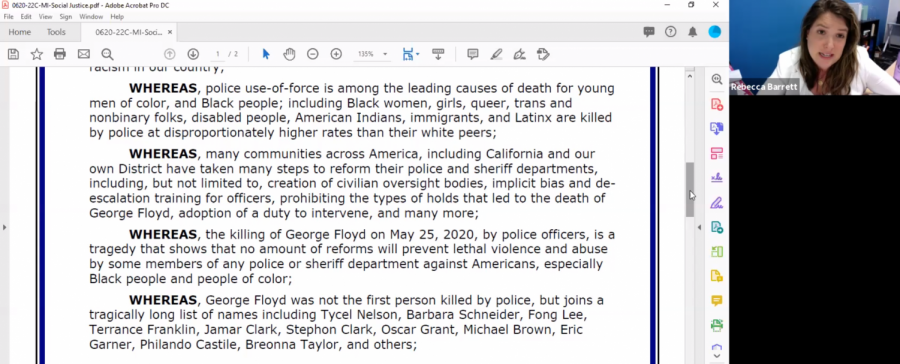Collapse the right tools pane arrow
900x364 pixels.
[x=699, y=227]
